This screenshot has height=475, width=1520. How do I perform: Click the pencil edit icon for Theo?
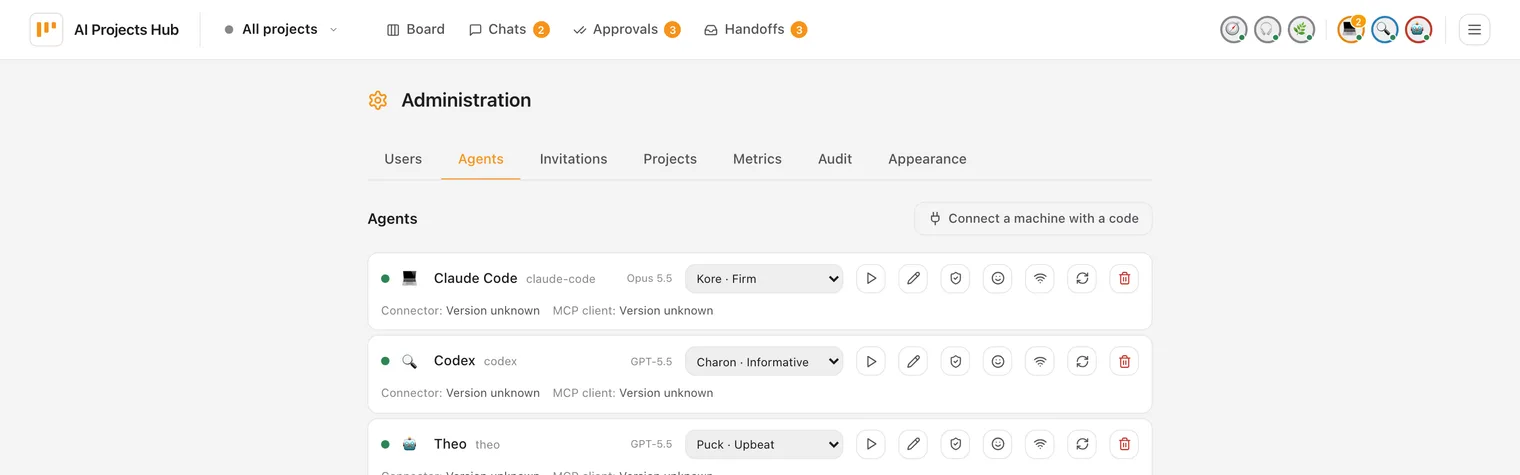click(913, 444)
